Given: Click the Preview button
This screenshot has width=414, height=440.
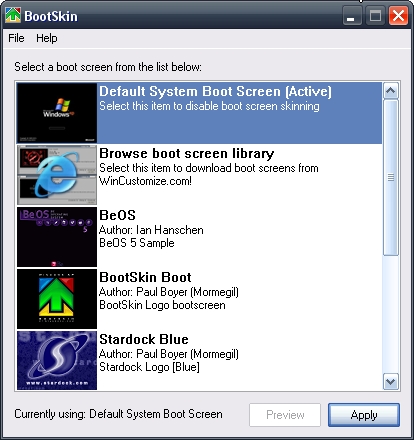Looking at the screenshot, I should tap(285, 415).
